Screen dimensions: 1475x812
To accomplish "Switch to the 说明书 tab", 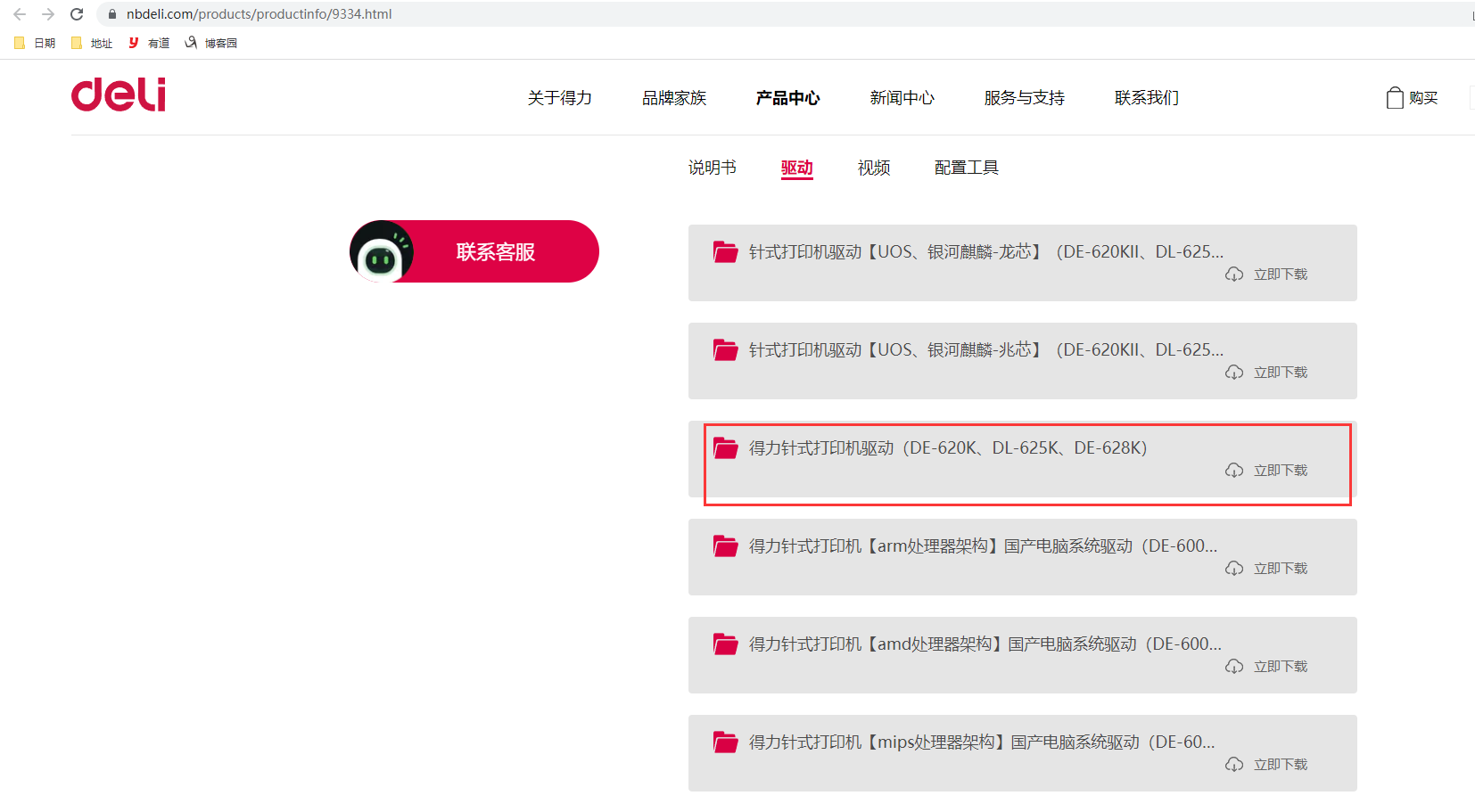I will click(713, 168).
